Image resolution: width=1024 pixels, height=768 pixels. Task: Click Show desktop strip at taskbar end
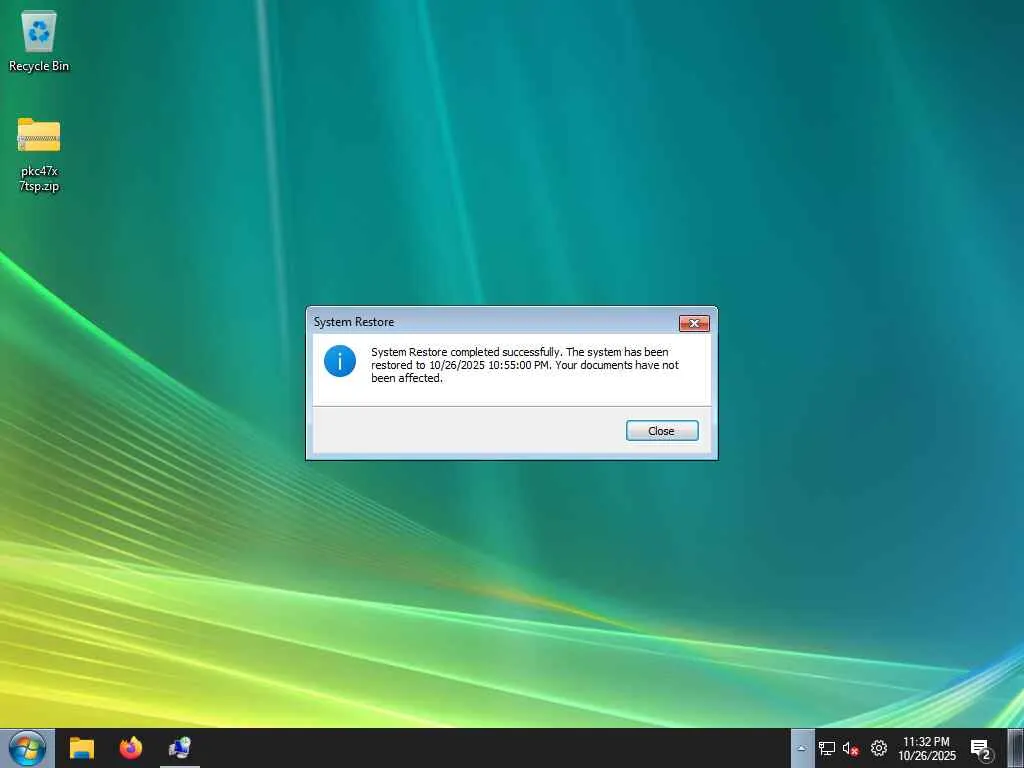pyautogui.click(x=1016, y=748)
